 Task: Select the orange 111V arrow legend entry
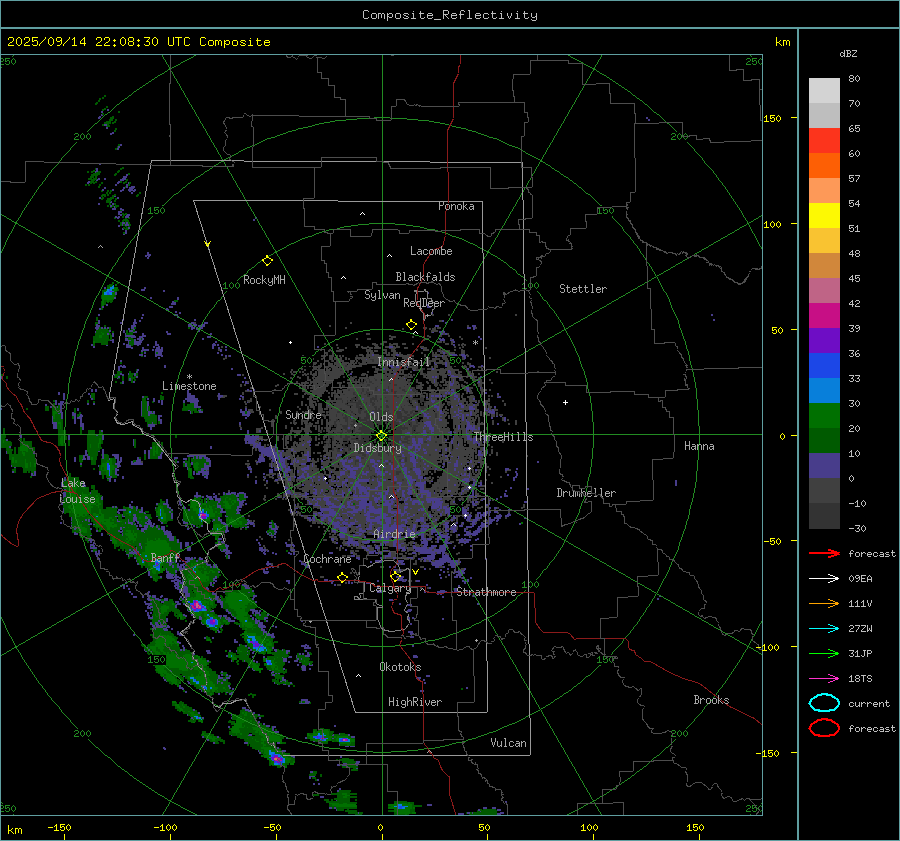click(x=824, y=603)
